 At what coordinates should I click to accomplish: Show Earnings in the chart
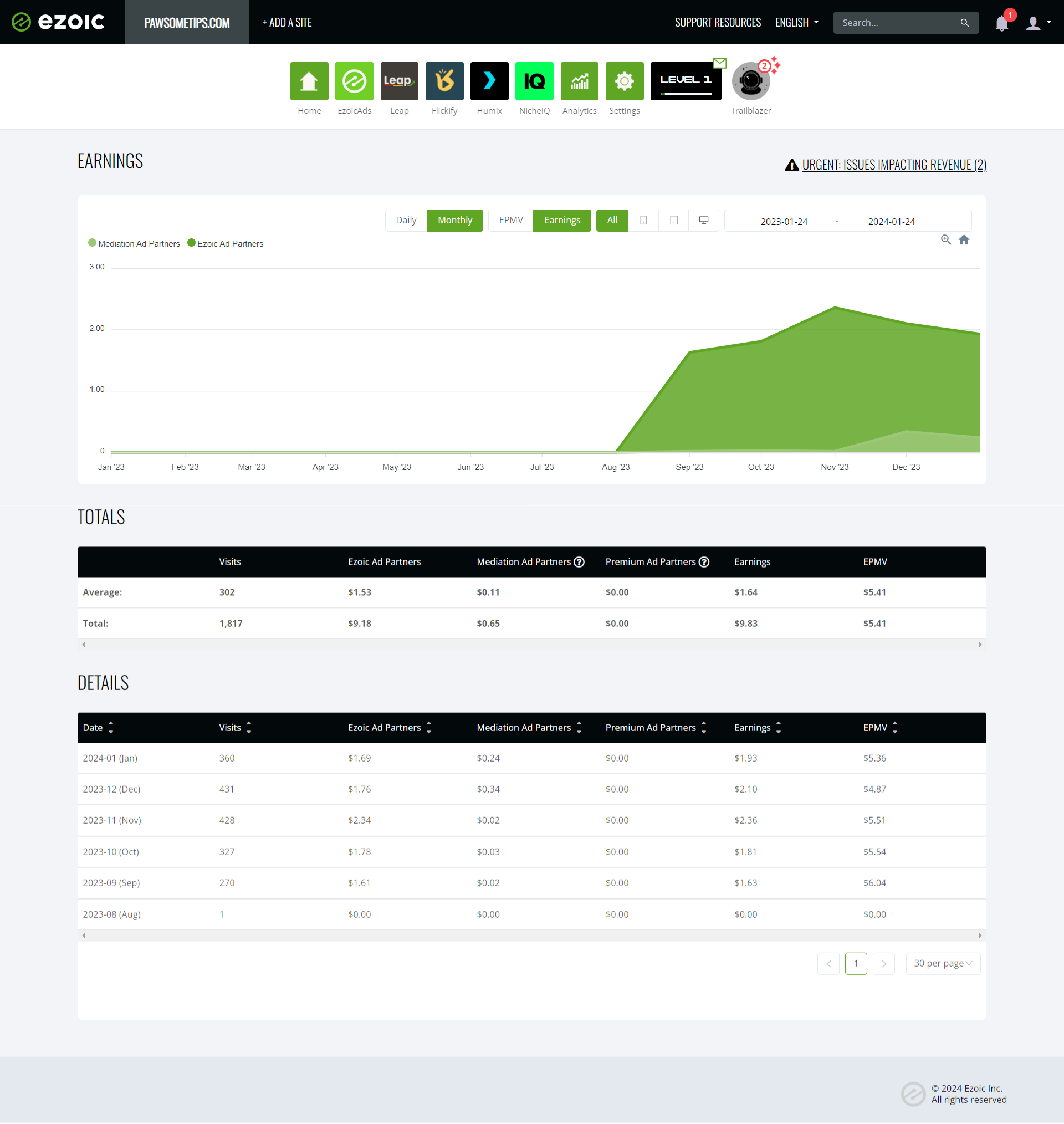(x=562, y=220)
